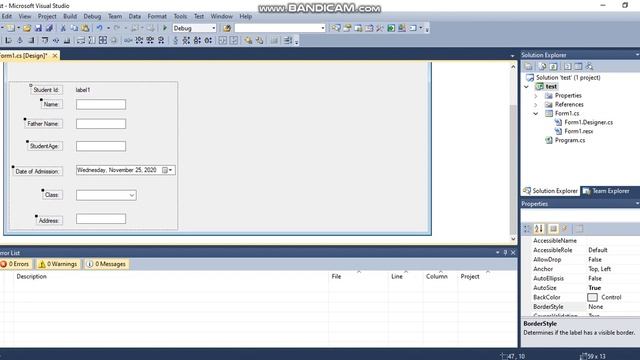Viewport: 640px width, 360px height.
Task: Click the designer scroll down arrow
Action: tap(513, 239)
